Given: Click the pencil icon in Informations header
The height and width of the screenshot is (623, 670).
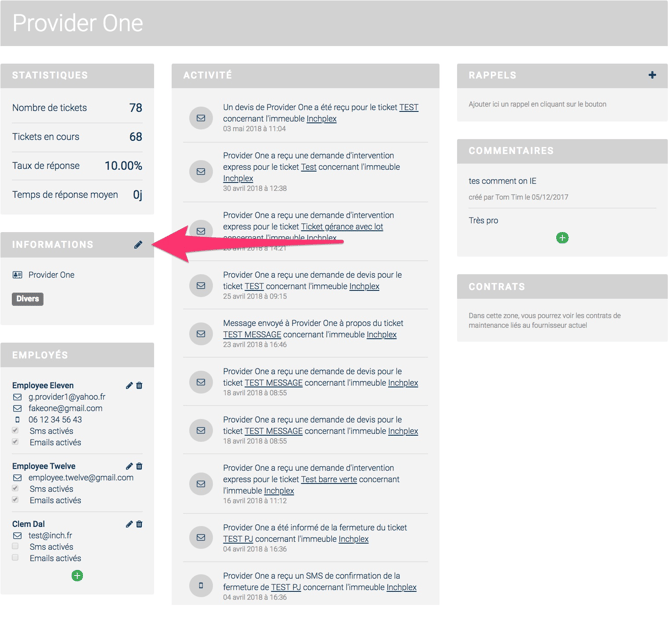Looking at the screenshot, I should pyautogui.click(x=138, y=245).
